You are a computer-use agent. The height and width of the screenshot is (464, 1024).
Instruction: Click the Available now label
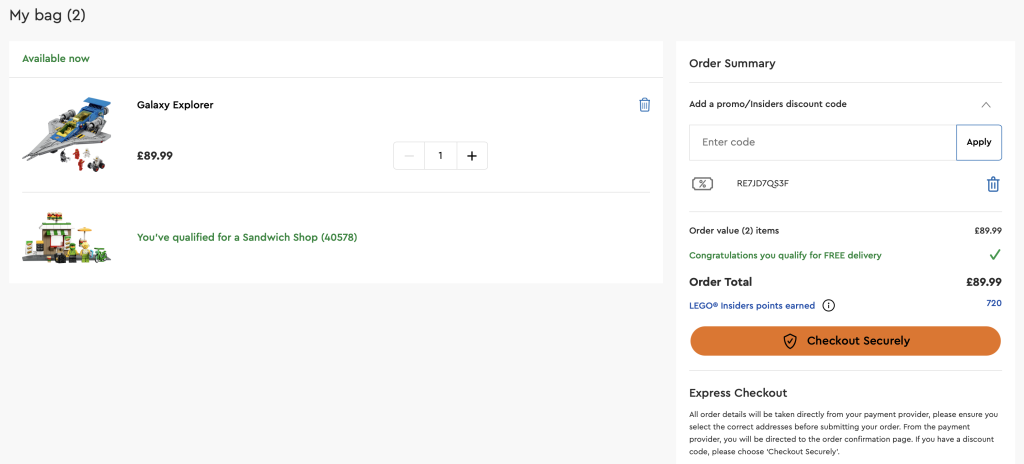point(56,59)
